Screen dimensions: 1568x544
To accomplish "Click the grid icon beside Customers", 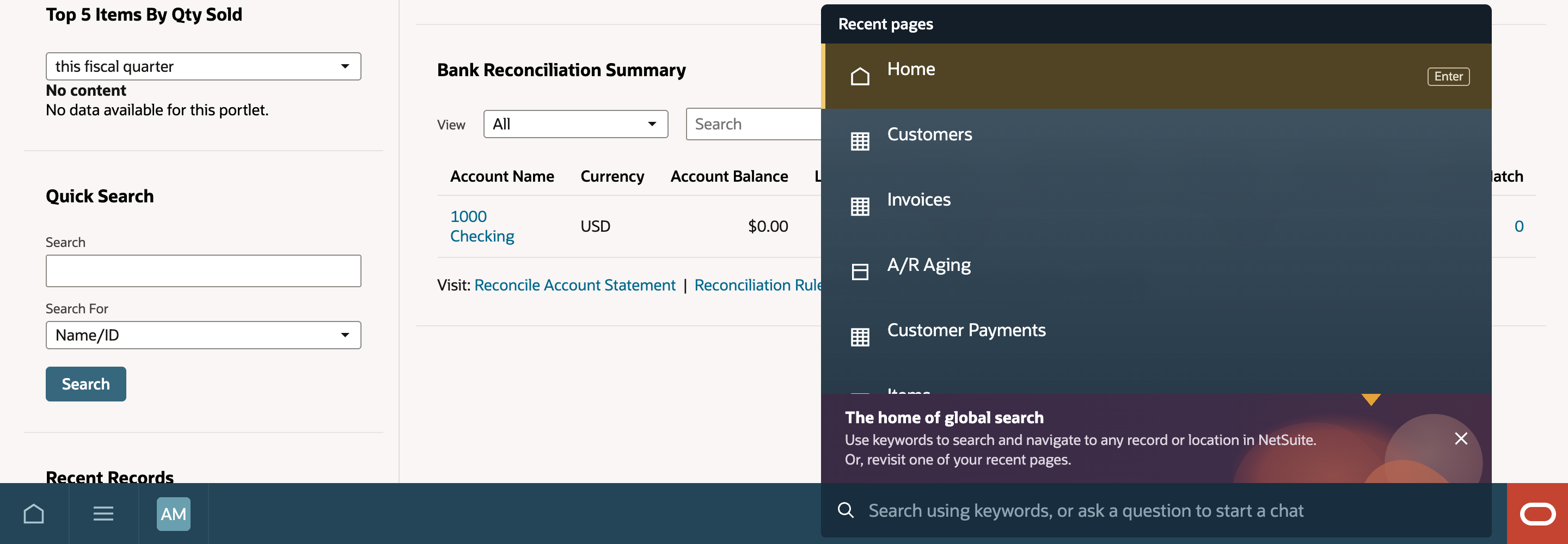I will point(860,141).
